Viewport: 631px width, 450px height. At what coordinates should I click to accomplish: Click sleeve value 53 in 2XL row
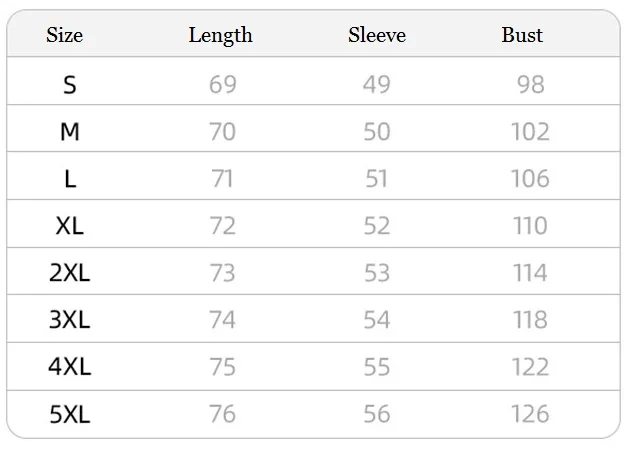tap(377, 273)
